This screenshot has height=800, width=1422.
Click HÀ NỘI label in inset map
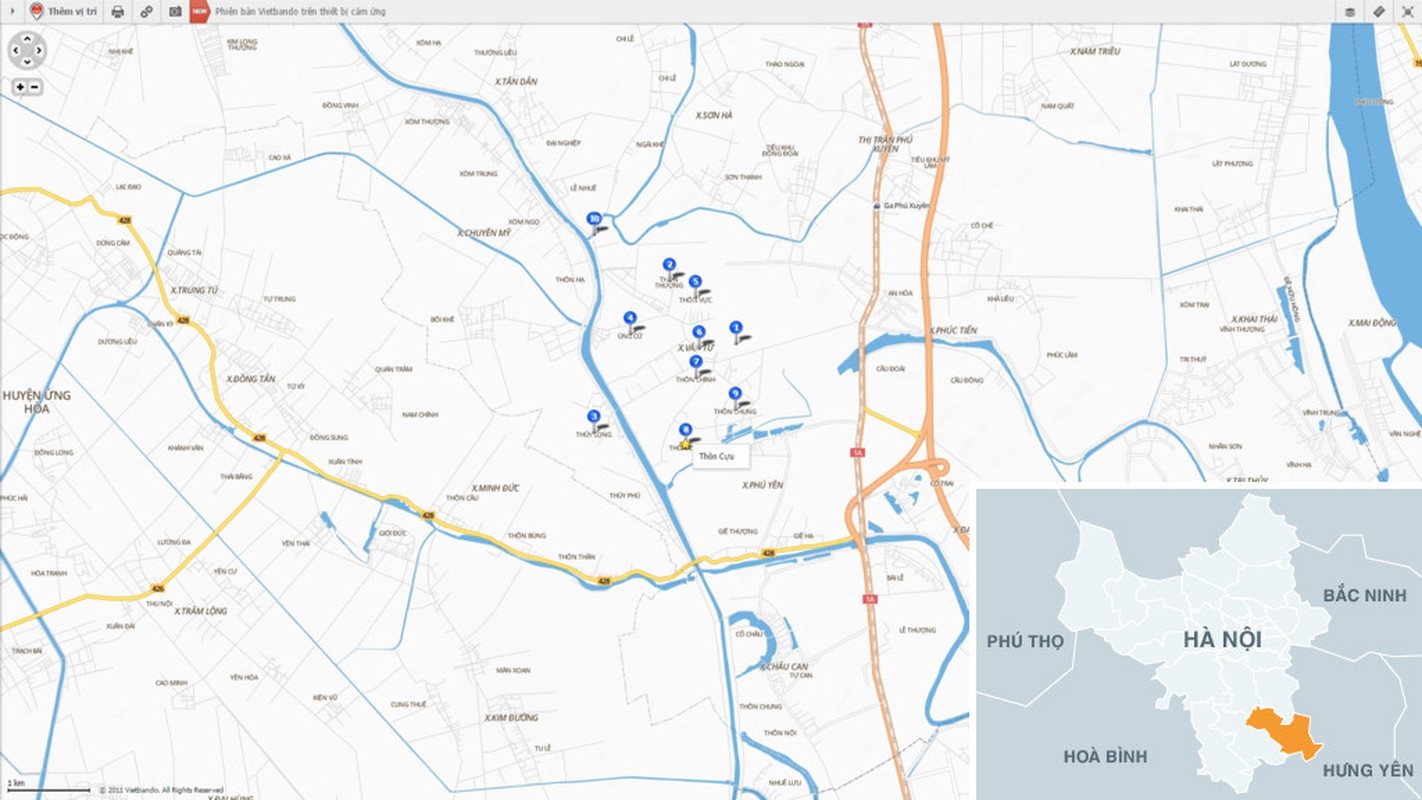[x=1222, y=639]
